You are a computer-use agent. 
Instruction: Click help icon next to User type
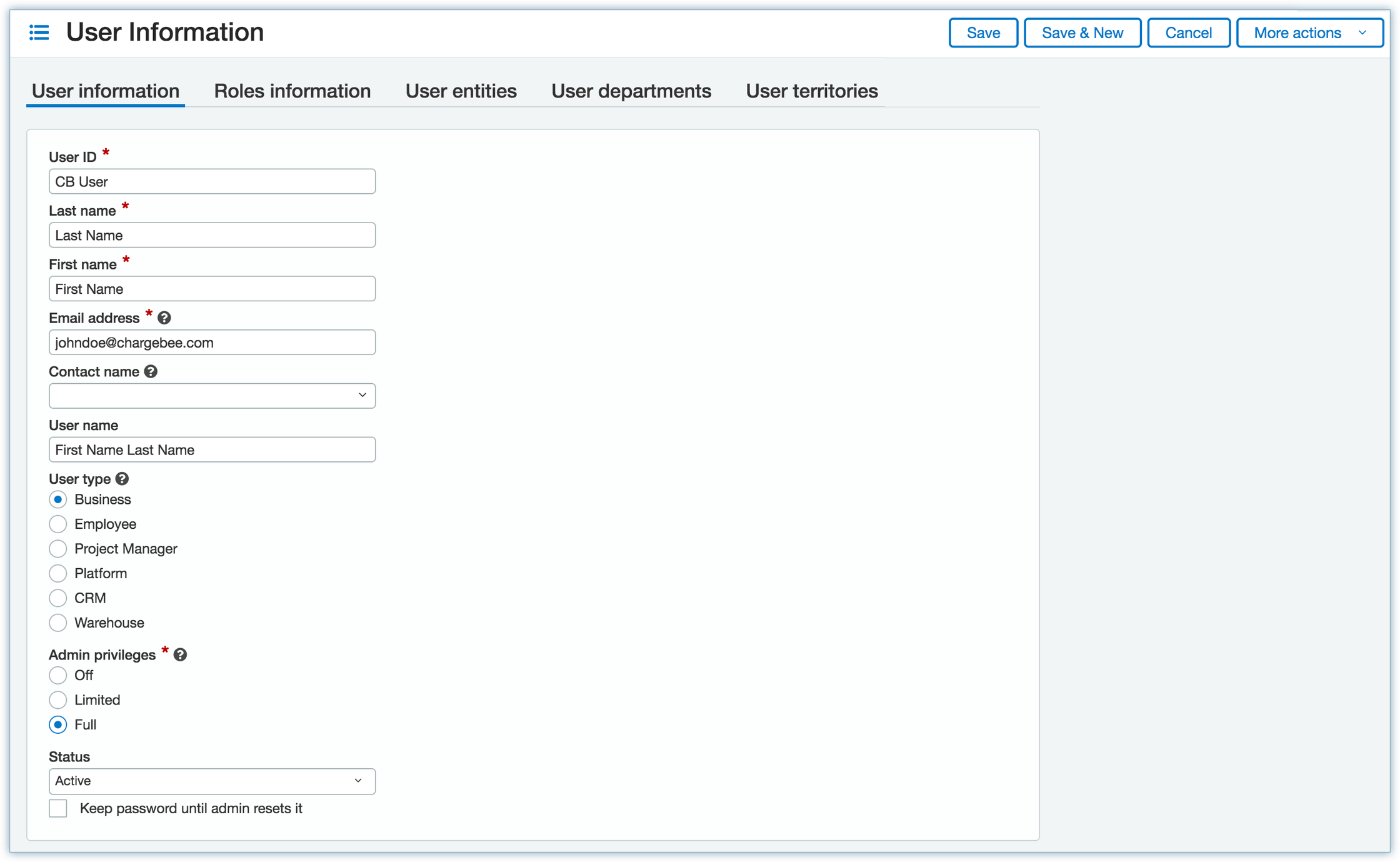tap(122, 479)
